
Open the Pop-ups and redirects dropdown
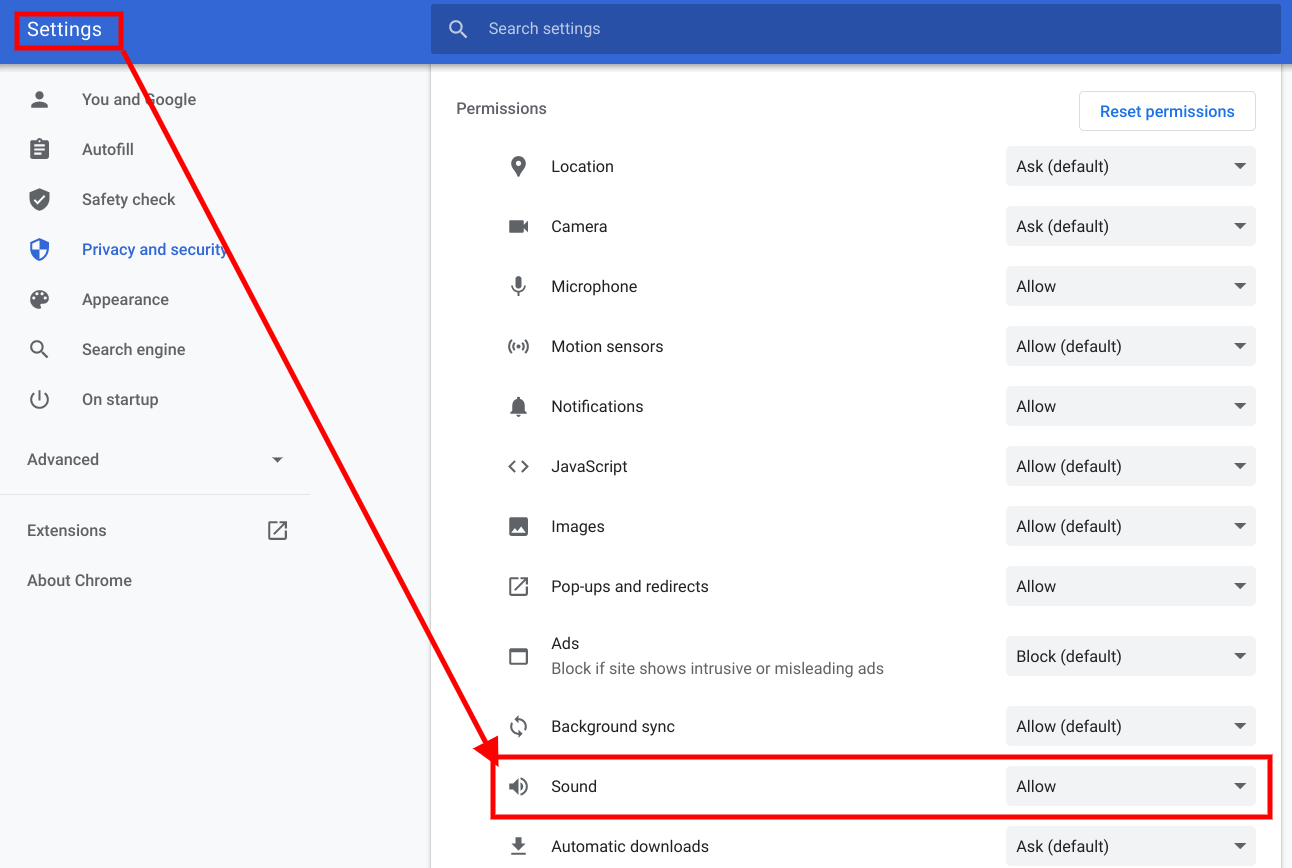click(1130, 586)
